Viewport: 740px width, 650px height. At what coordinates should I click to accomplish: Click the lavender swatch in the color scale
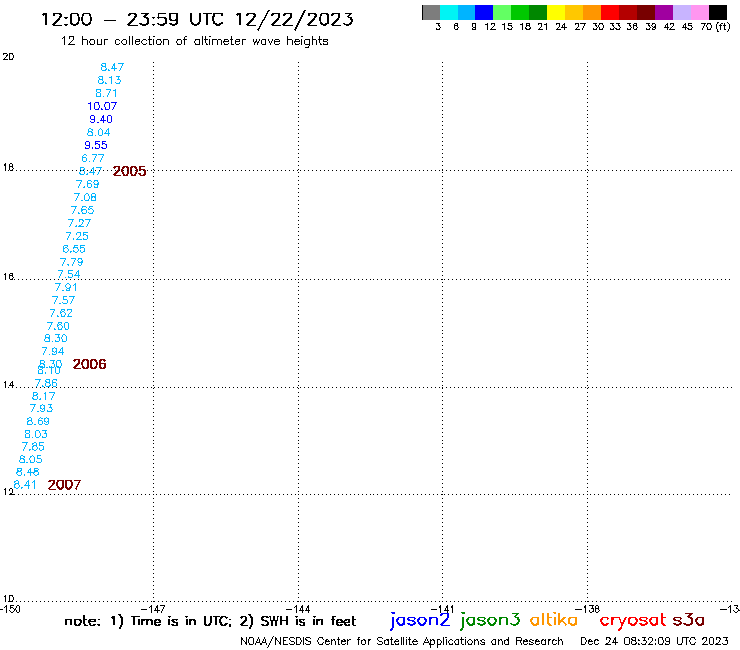[681, 12]
